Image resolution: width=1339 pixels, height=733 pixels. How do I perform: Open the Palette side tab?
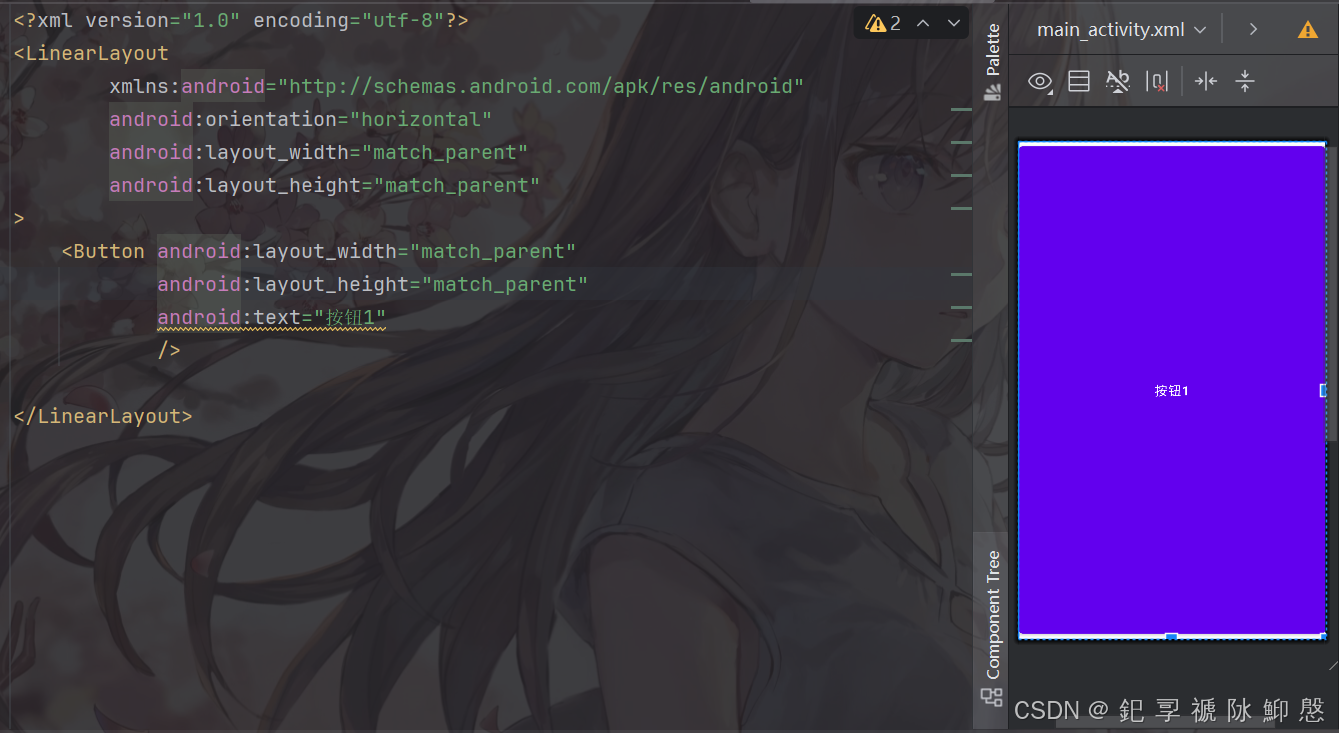click(992, 62)
